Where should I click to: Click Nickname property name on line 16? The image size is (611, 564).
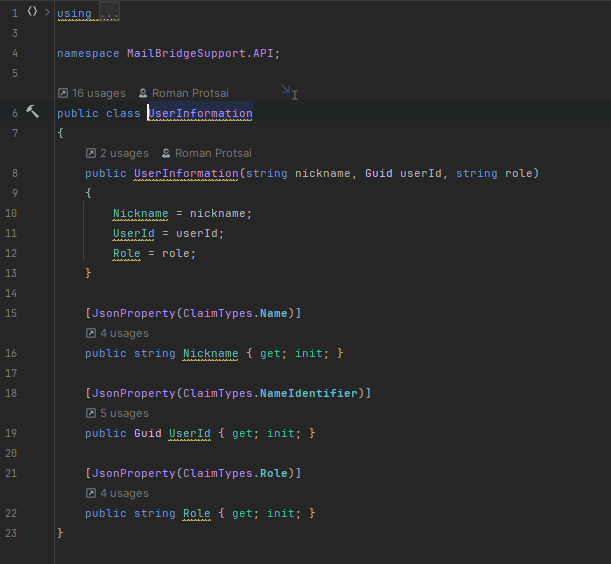210,354
